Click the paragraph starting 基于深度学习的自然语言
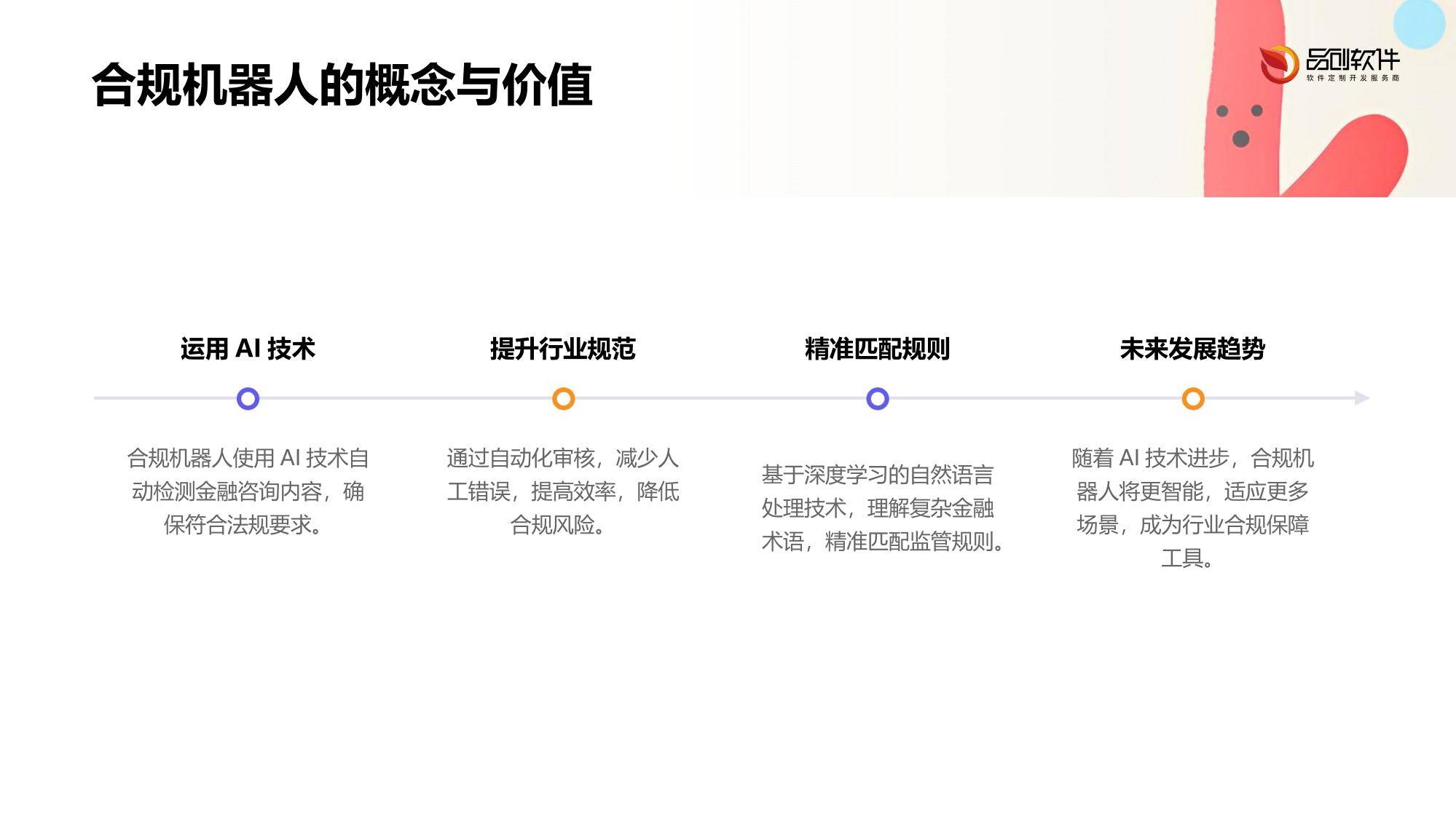This screenshot has width=1456, height=819. pos(883,508)
